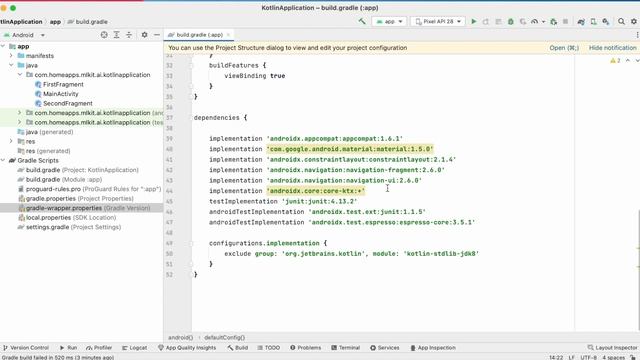Collapse the java folder

tap(11, 65)
